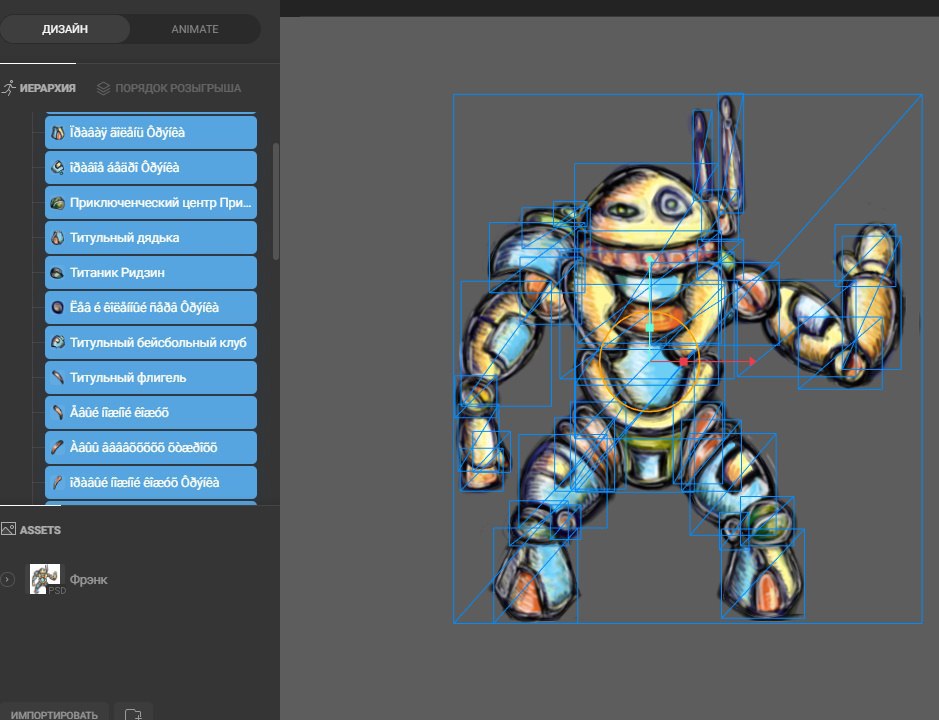Image resolution: width=939 pixels, height=720 pixels.
Task: Click the part icon of Титаник Ридзин row
Action: tap(57, 273)
